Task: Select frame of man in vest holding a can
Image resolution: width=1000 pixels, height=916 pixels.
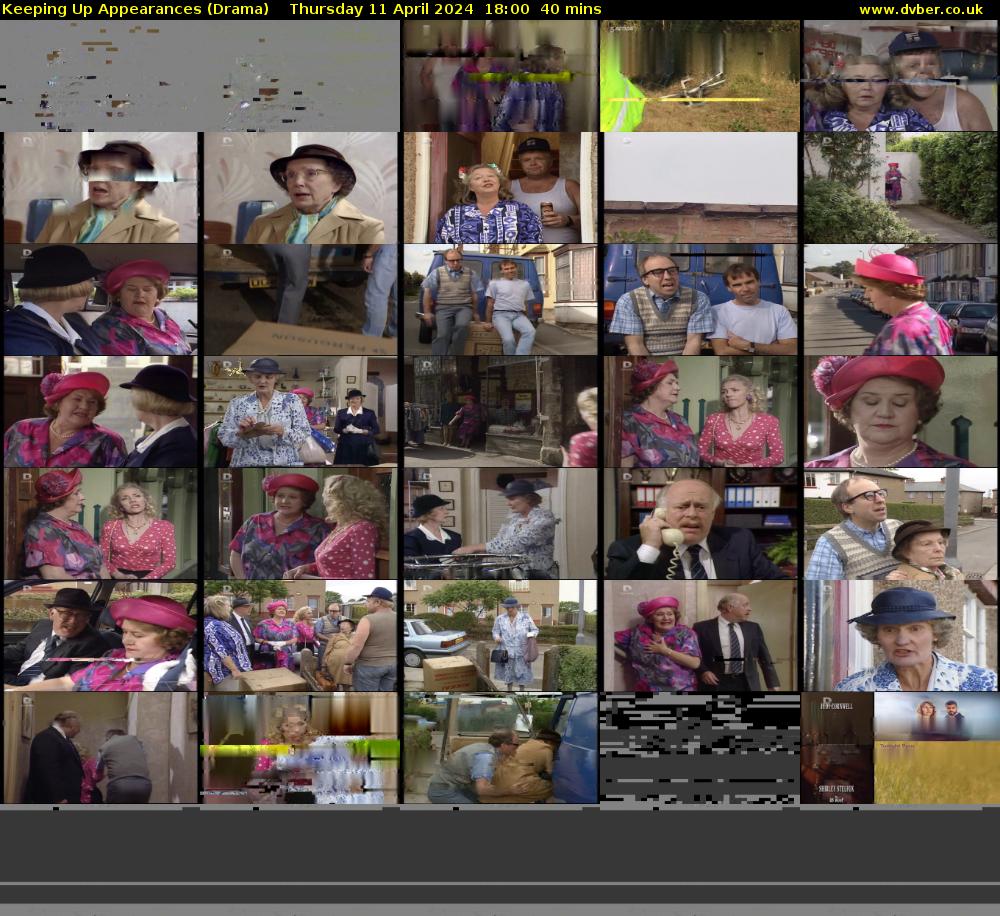Action: [501, 188]
